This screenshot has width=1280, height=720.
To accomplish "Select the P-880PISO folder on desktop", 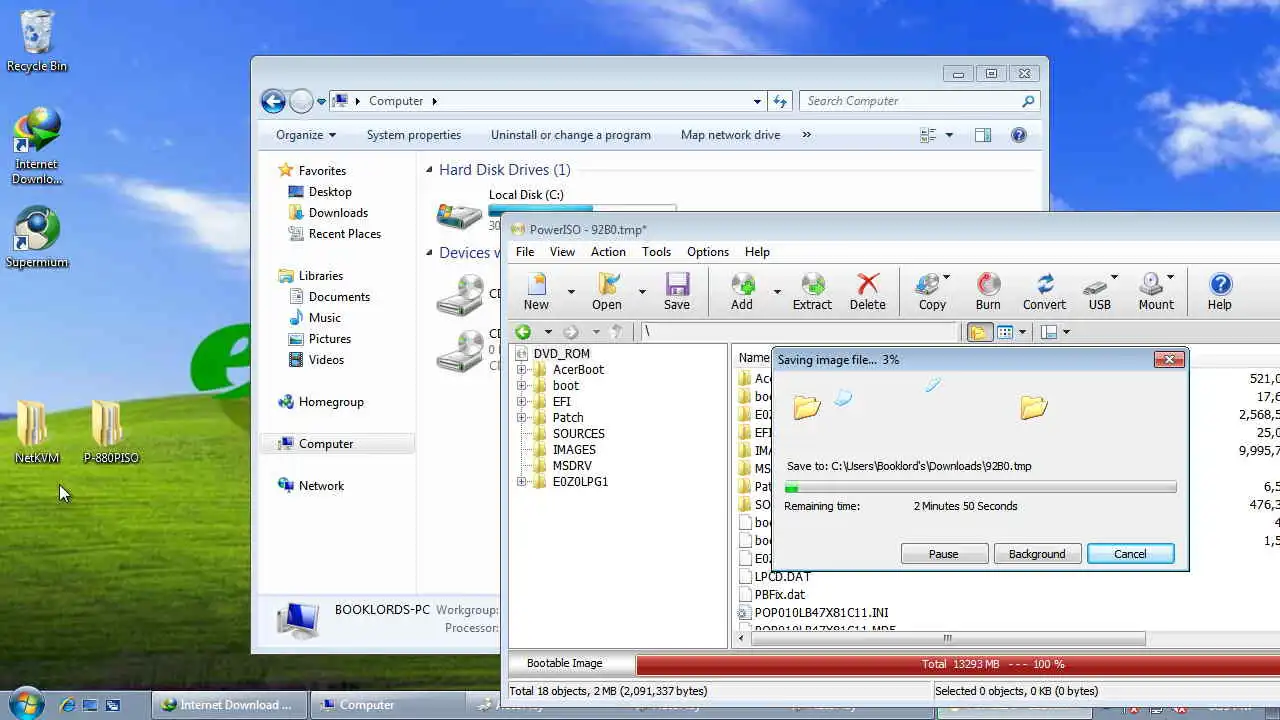I will [110, 433].
